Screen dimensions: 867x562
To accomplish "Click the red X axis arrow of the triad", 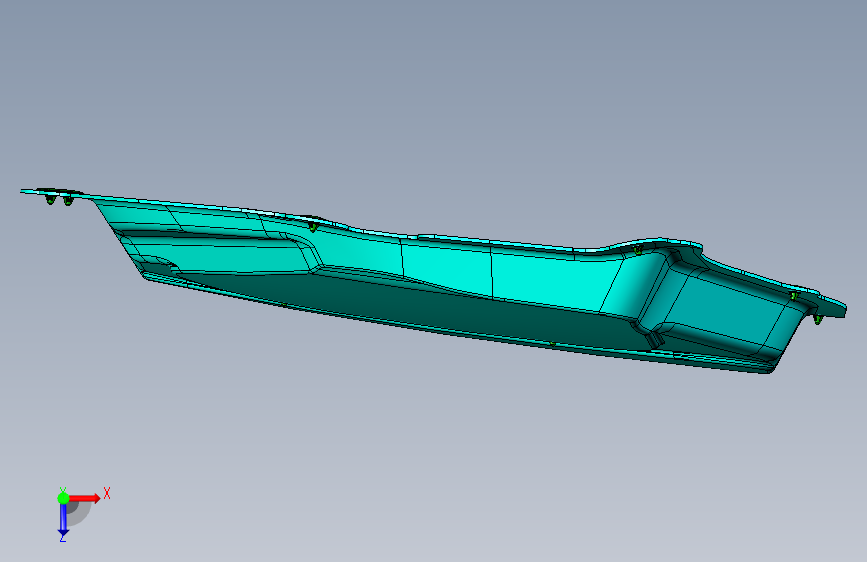I will (85, 498).
